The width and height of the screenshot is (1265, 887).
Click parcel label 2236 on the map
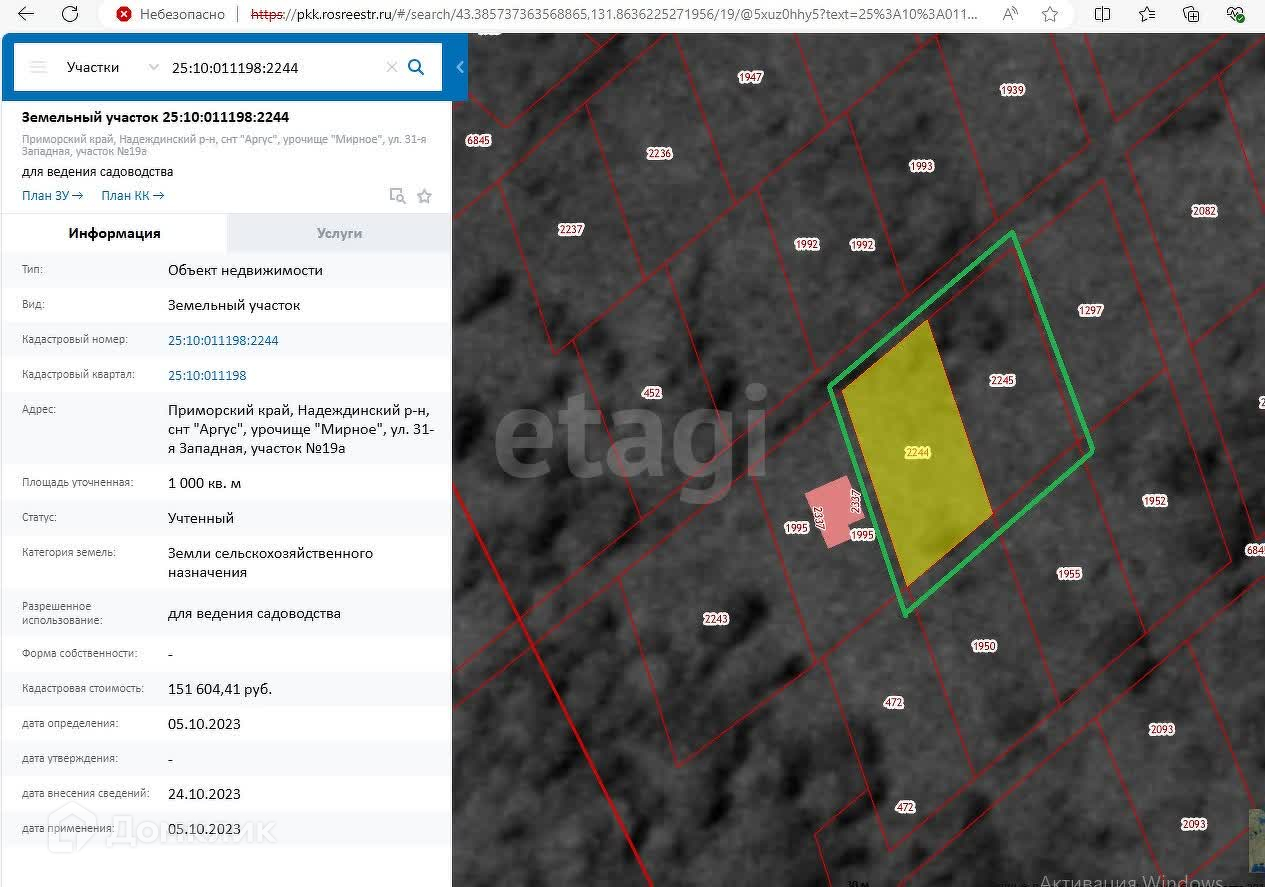coord(659,153)
